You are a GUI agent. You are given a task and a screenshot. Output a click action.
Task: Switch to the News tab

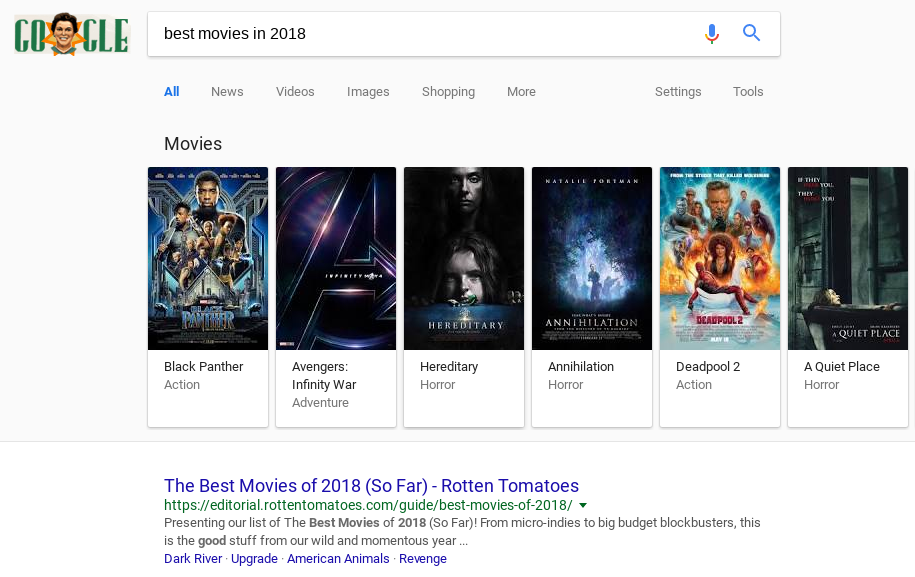click(x=227, y=92)
